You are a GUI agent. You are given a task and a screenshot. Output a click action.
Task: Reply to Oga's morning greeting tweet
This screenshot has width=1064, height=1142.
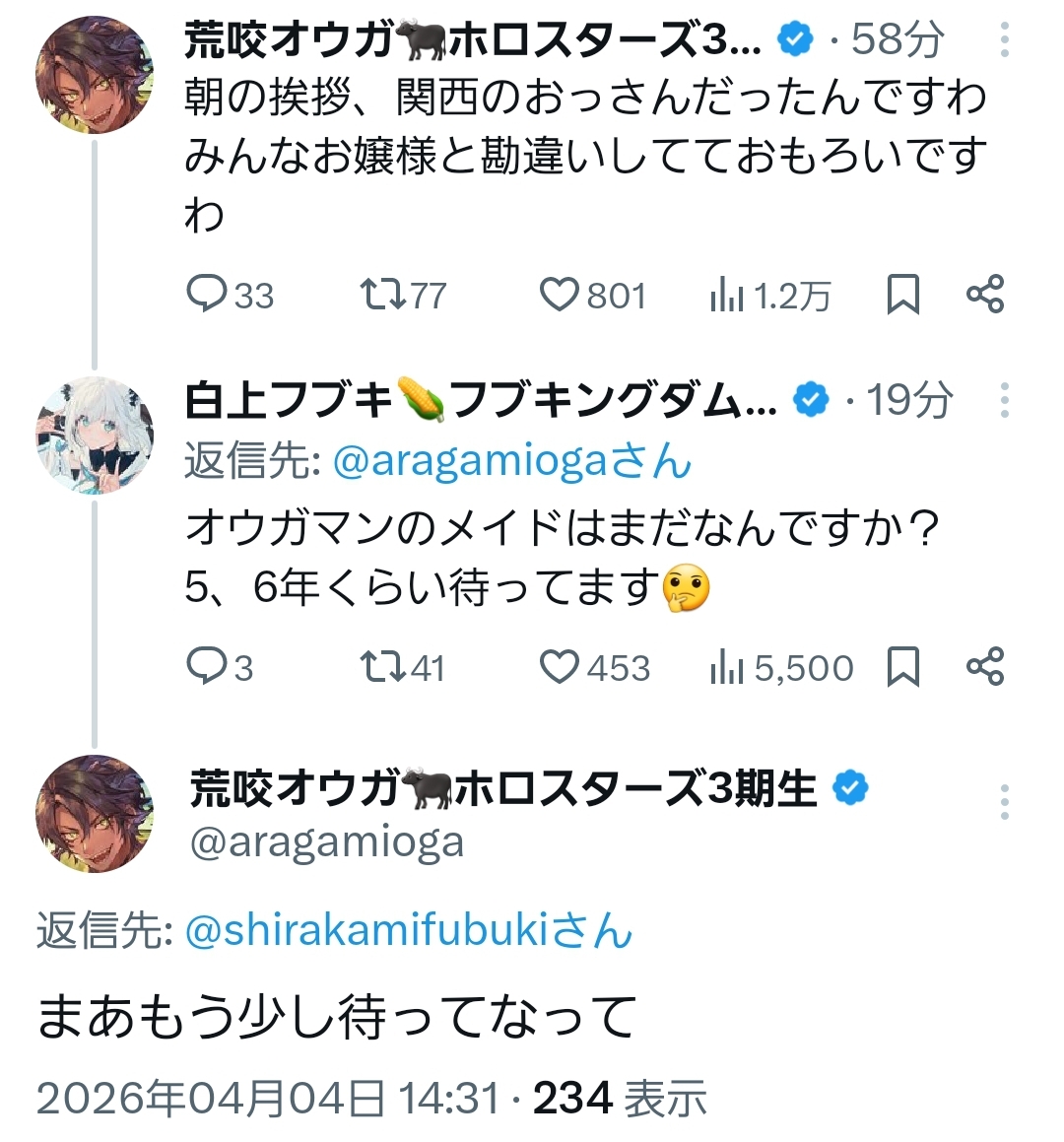click(x=207, y=294)
